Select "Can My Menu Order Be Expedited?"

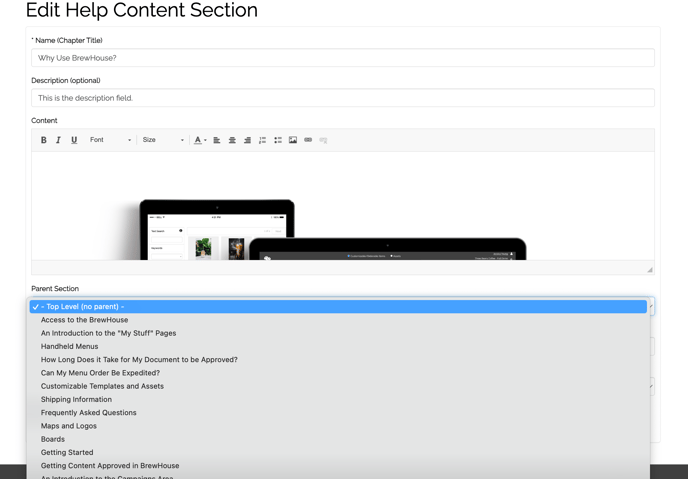tap(338, 373)
